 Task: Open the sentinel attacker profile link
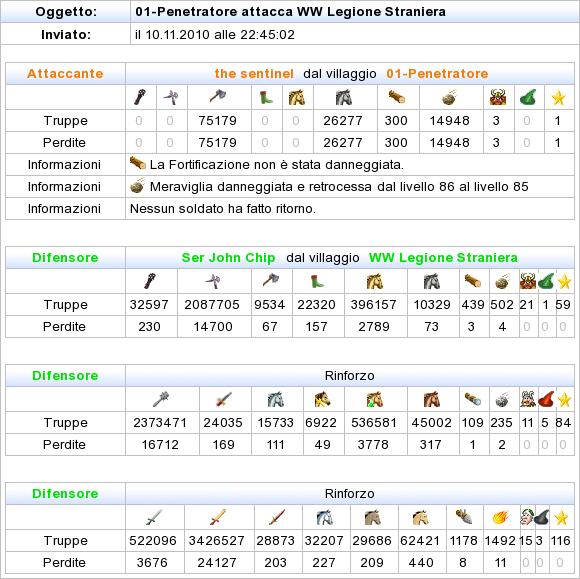point(254,74)
